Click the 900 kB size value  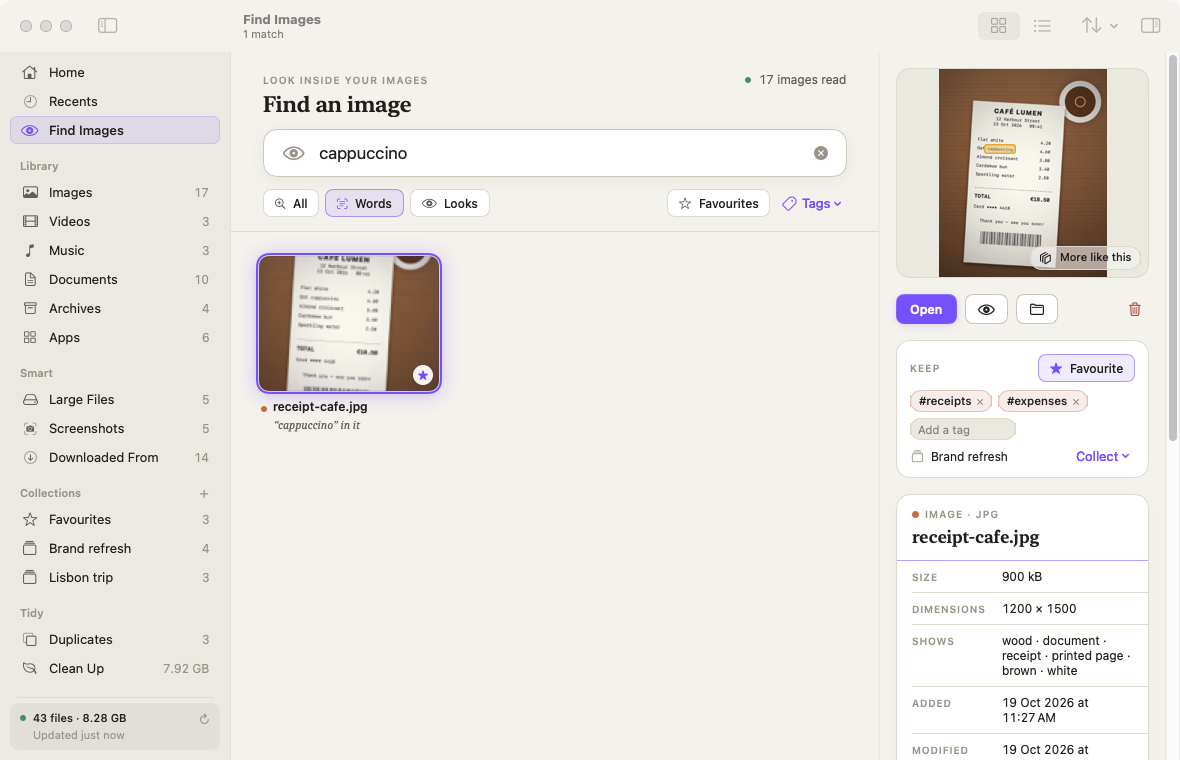(x=1022, y=577)
